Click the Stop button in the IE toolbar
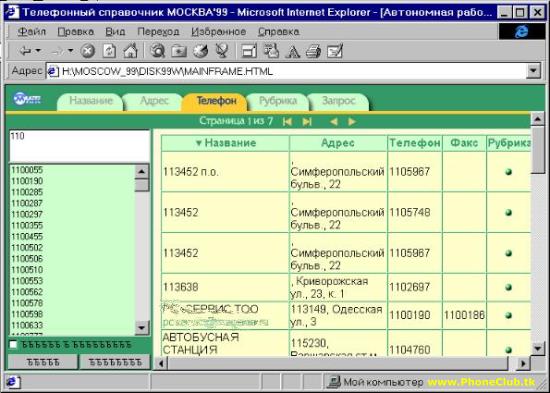The width and height of the screenshot is (550, 393). [x=88, y=51]
